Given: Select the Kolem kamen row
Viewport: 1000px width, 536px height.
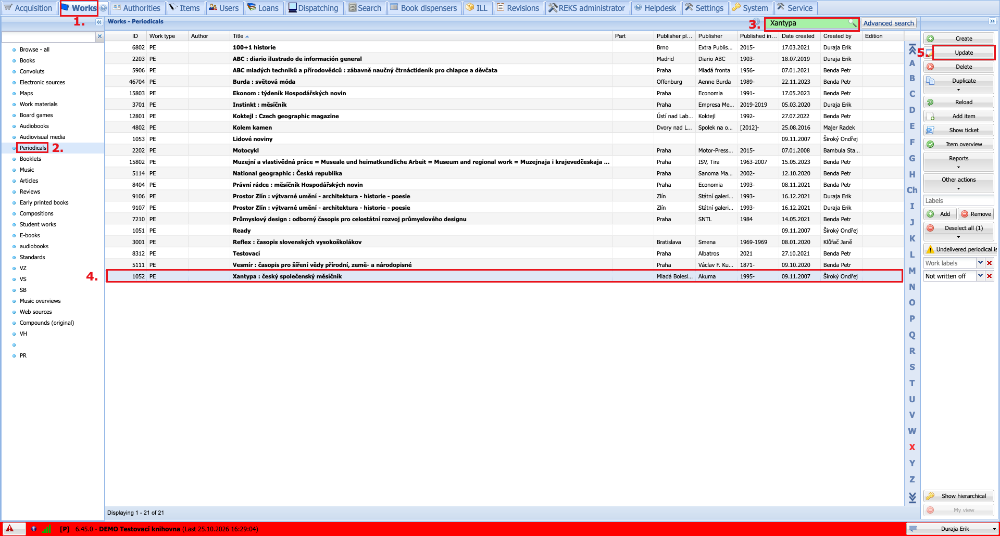Looking at the screenshot, I should [504, 127].
